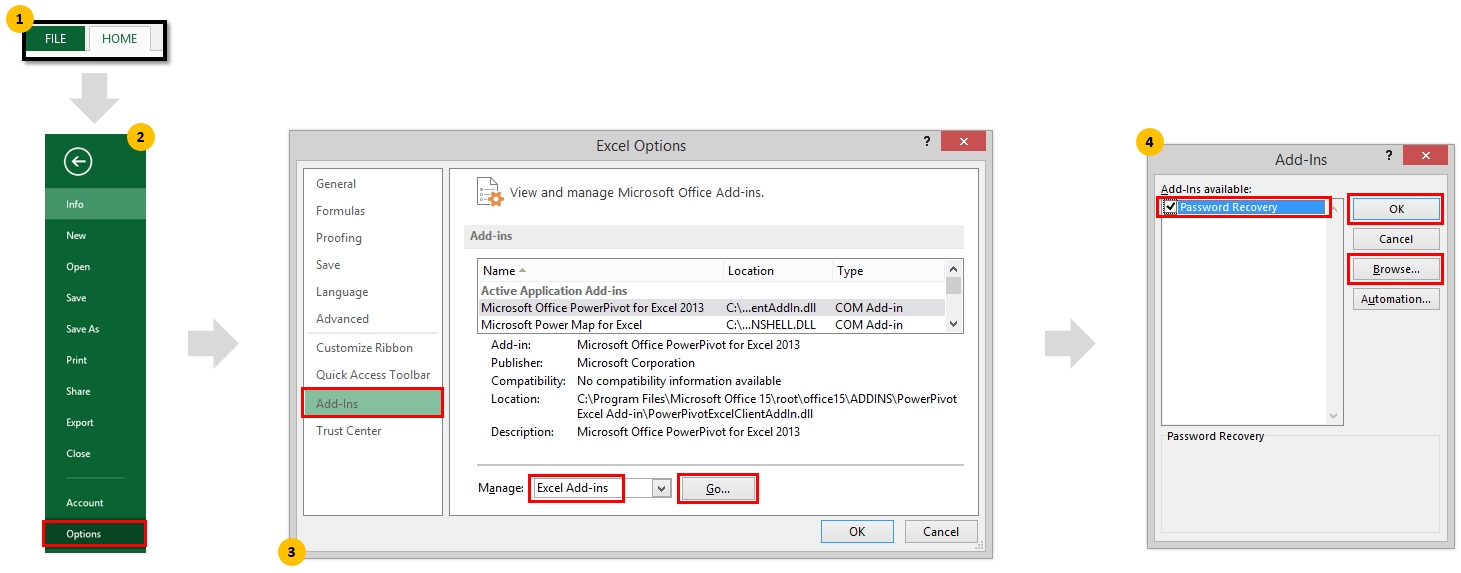
Task: Open Trust Center category
Action: pyautogui.click(x=372, y=431)
